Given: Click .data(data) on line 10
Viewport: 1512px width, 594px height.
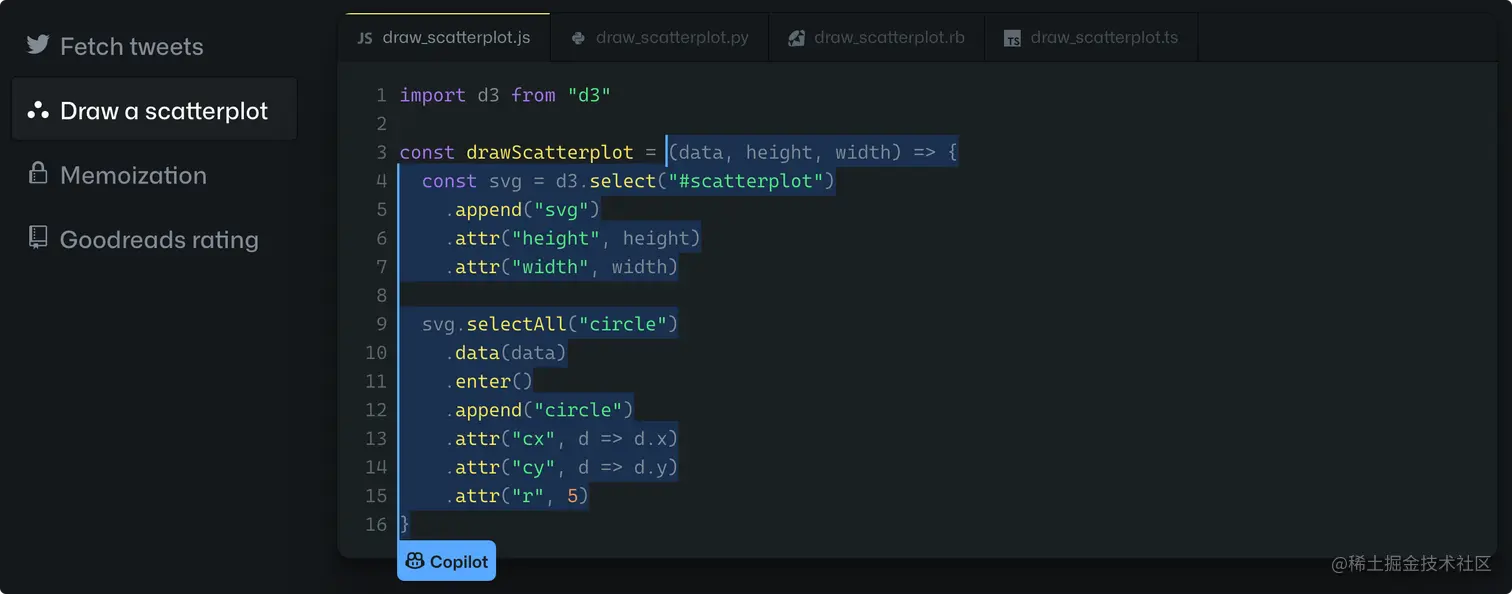Looking at the screenshot, I should [506, 353].
